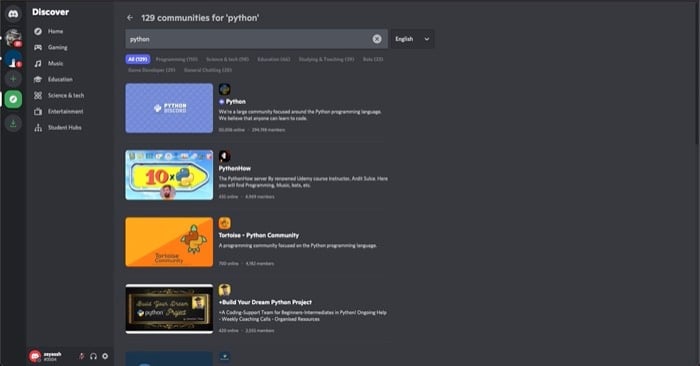Image resolution: width=700 pixels, height=366 pixels.
Task: Open the blue server with notification badge
Action: [13, 59]
